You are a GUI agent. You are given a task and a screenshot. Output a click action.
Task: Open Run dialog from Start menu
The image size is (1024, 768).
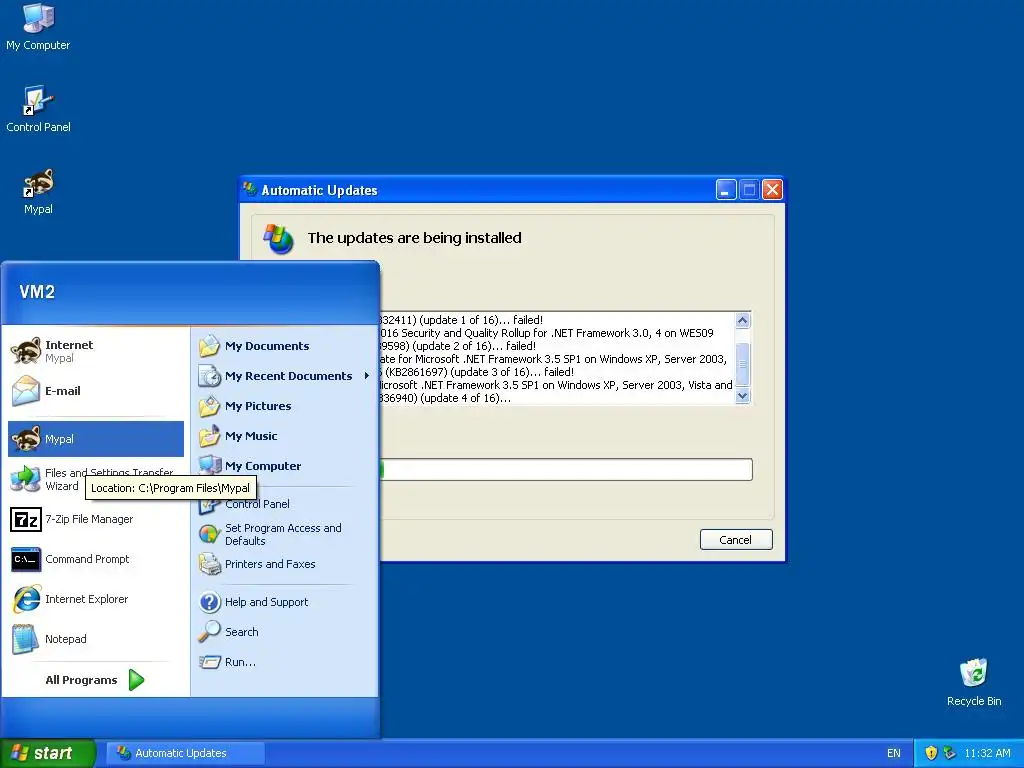tap(284, 662)
